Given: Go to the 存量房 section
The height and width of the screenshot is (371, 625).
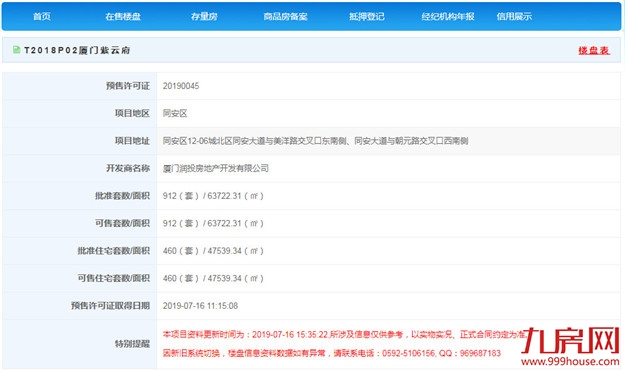Looking at the screenshot, I should pyautogui.click(x=204, y=16).
